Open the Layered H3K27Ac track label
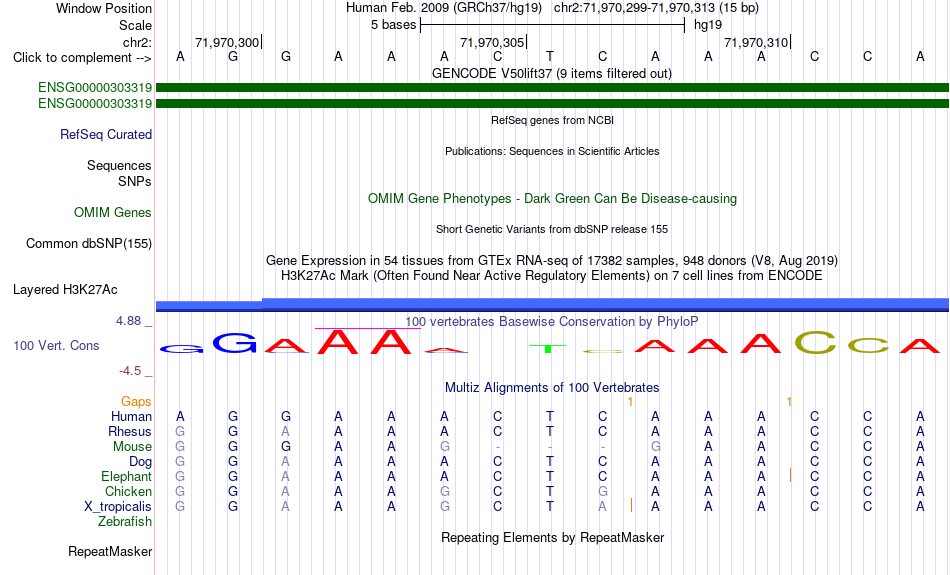Screen dimensions: 950x575 [65, 290]
